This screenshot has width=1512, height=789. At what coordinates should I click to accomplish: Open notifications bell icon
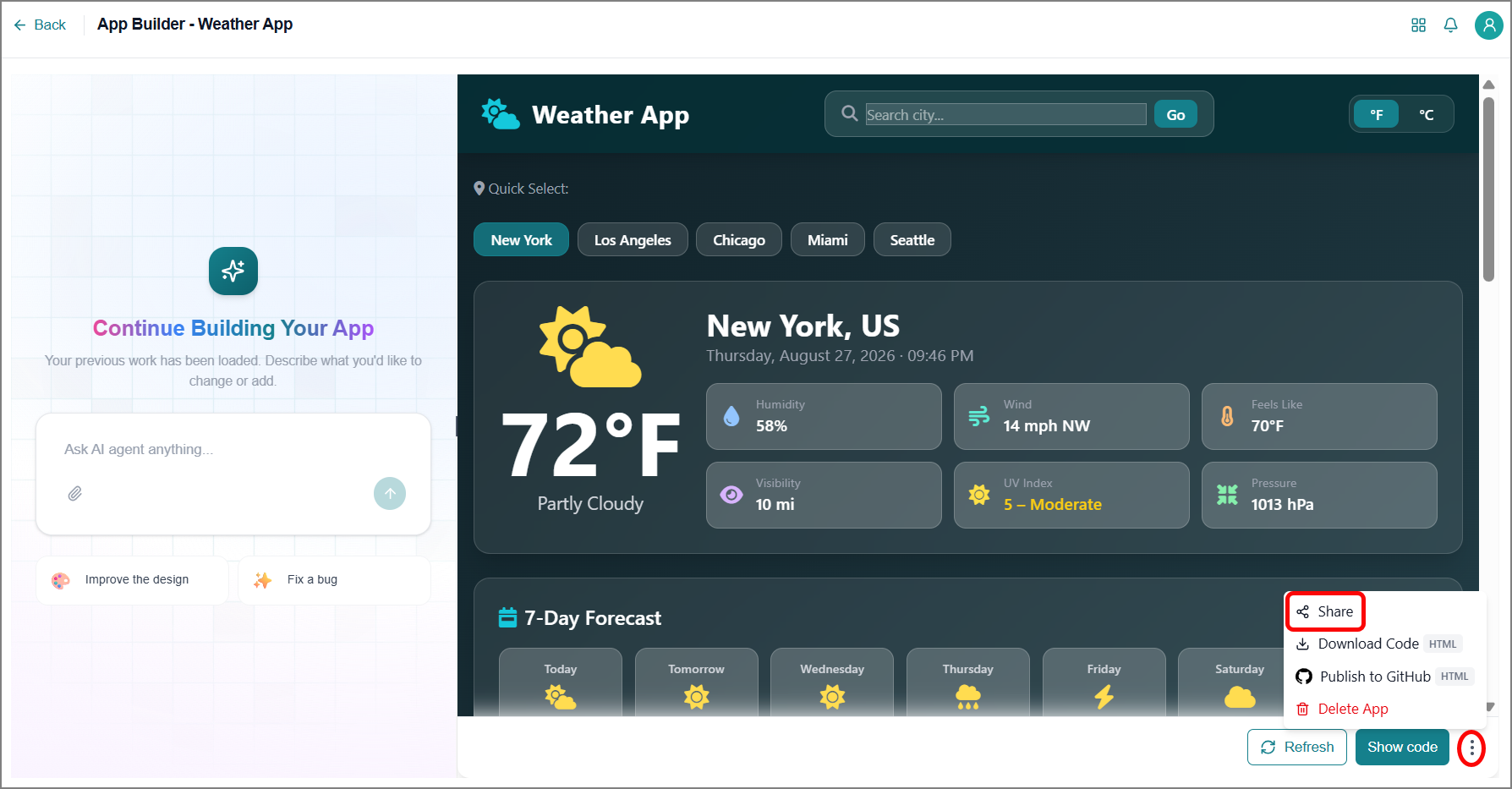point(1450,25)
